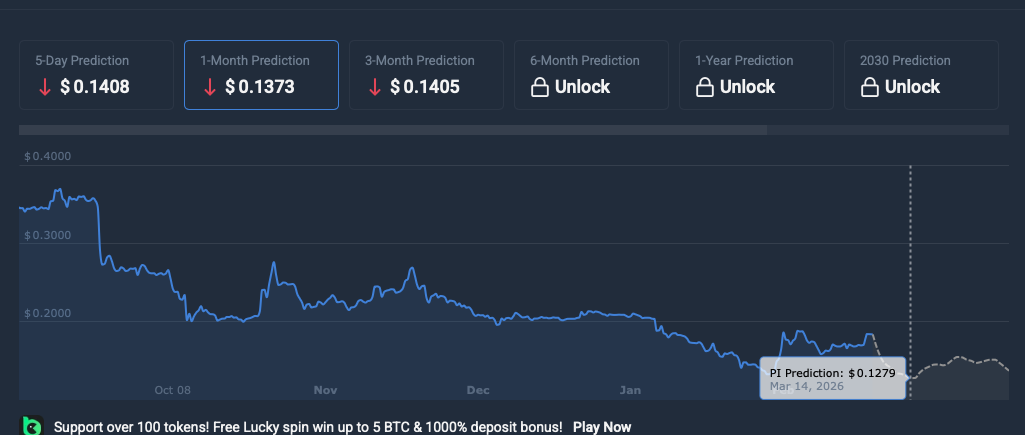This screenshot has width=1025, height=435.
Task: Click the lock icon in 1-Year Prediction
Action: [704, 87]
